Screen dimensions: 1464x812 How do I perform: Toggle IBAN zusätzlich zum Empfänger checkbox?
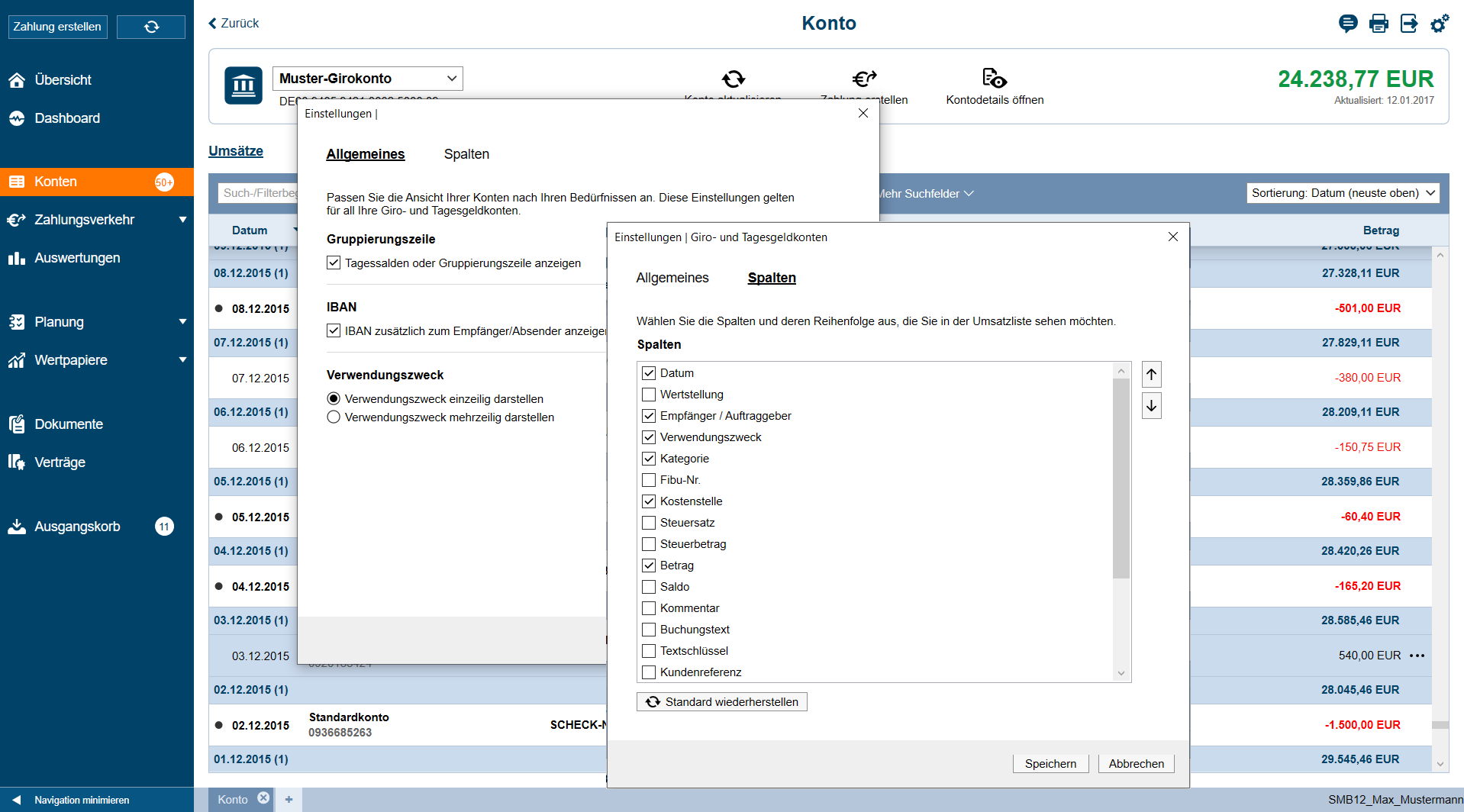tap(334, 330)
